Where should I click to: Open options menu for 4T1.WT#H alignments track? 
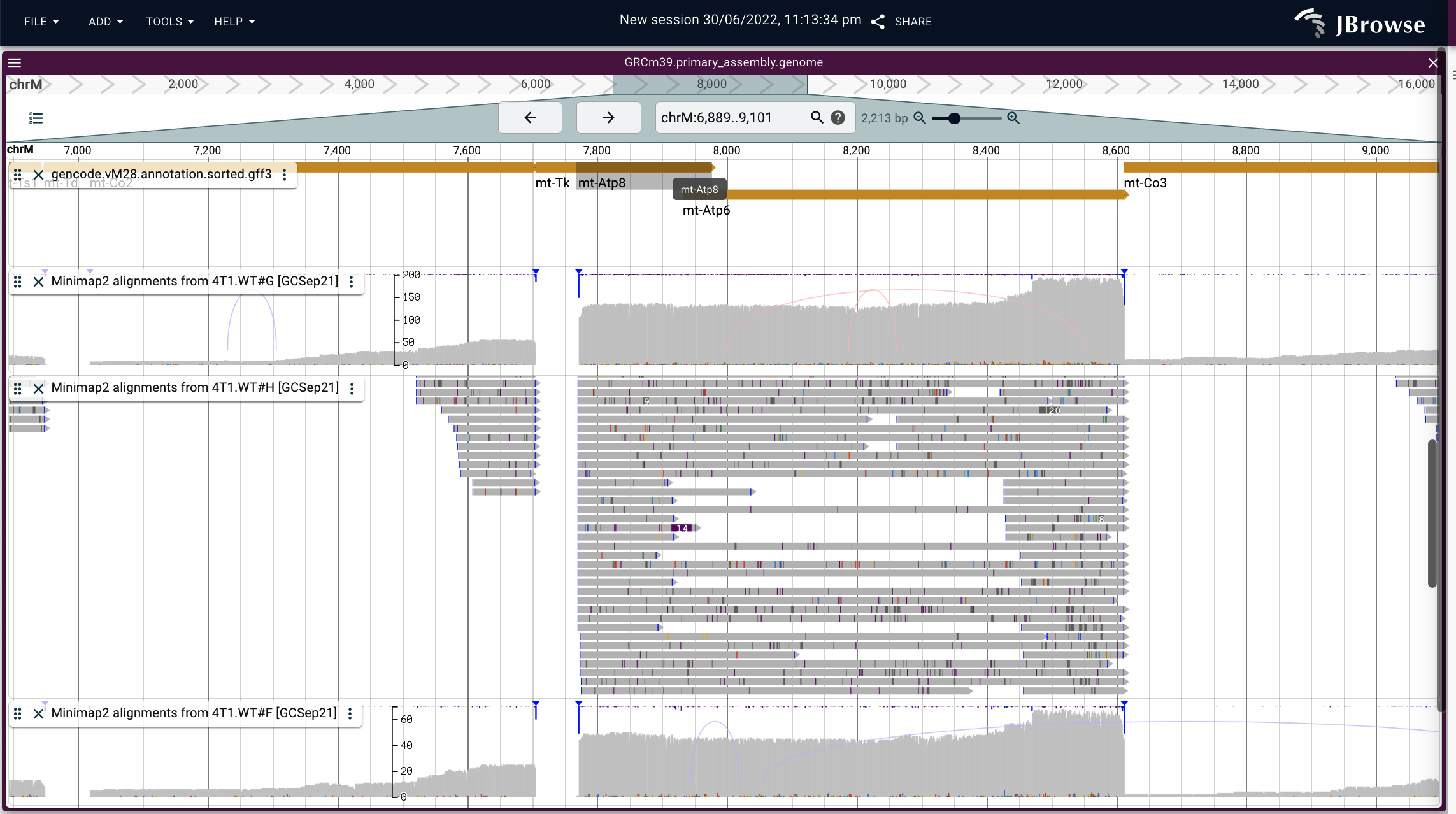pos(352,389)
